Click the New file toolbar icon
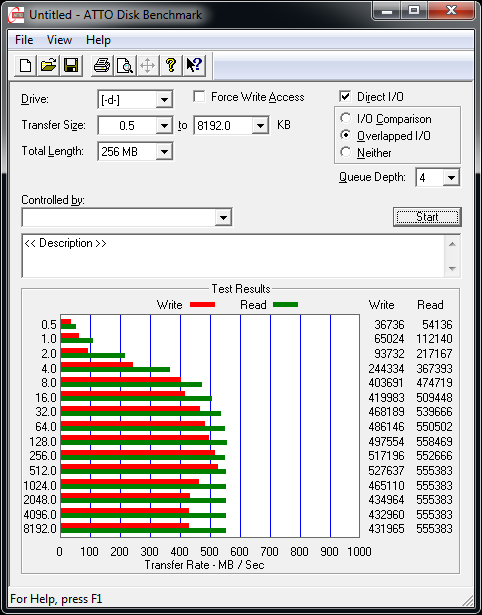The width and height of the screenshot is (482, 615). point(26,66)
